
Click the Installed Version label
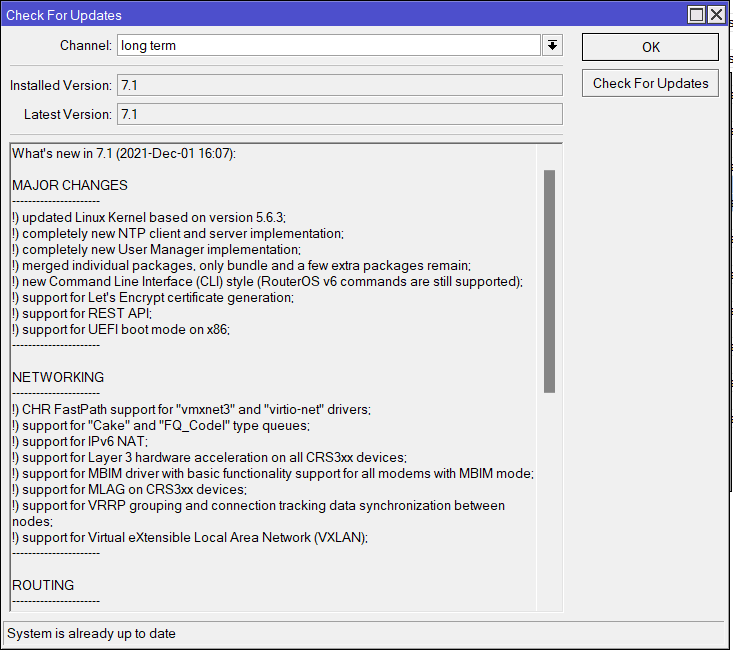pyautogui.click(x=61, y=85)
